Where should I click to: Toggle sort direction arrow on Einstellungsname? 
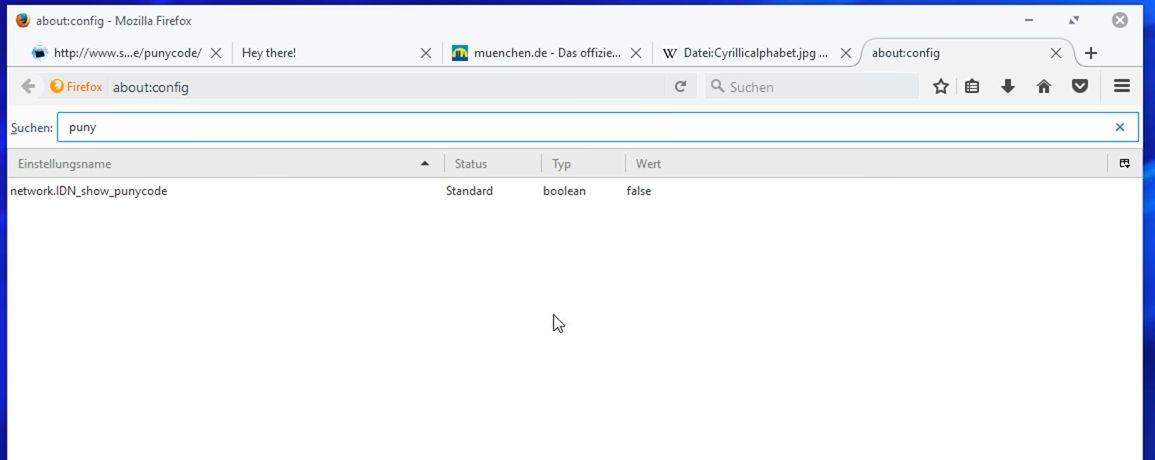pos(424,164)
